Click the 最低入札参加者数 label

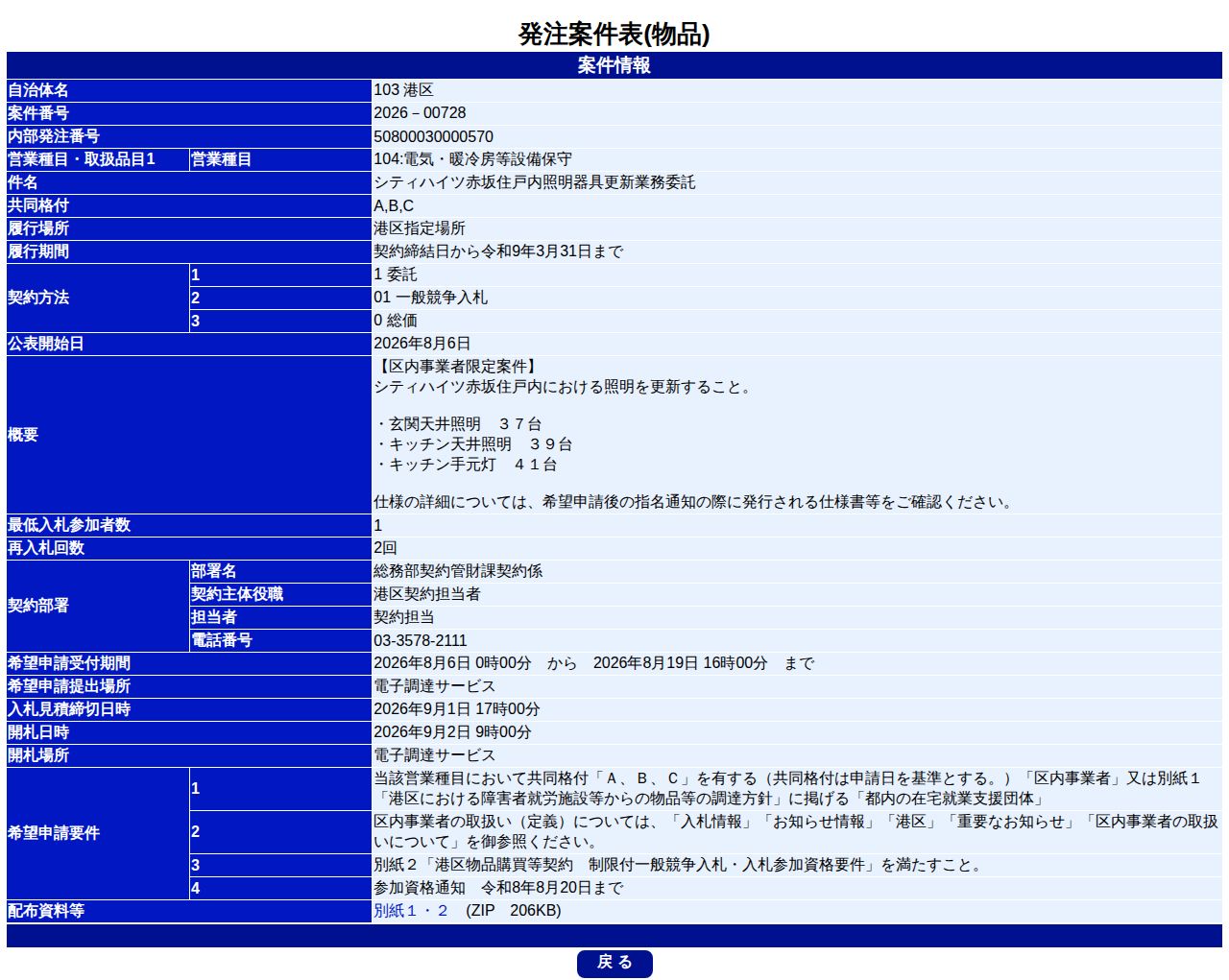pyautogui.click(x=68, y=525)
